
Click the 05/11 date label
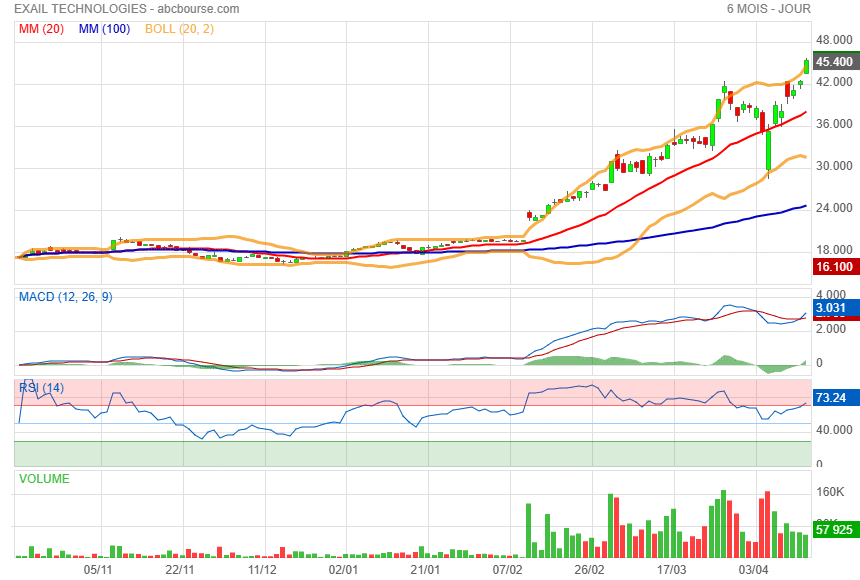click(98, 570)
